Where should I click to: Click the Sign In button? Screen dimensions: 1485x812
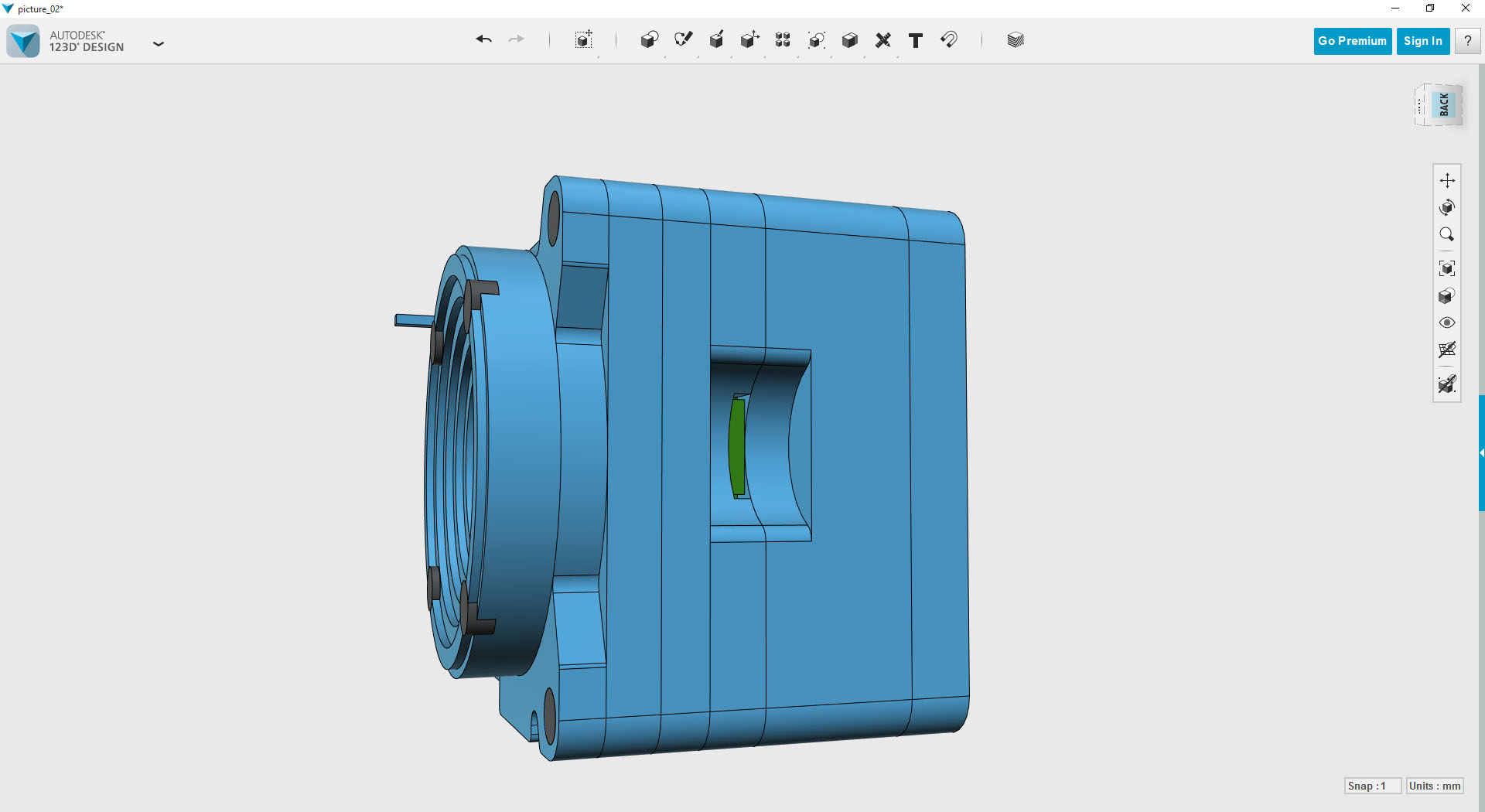[1422, 41]
